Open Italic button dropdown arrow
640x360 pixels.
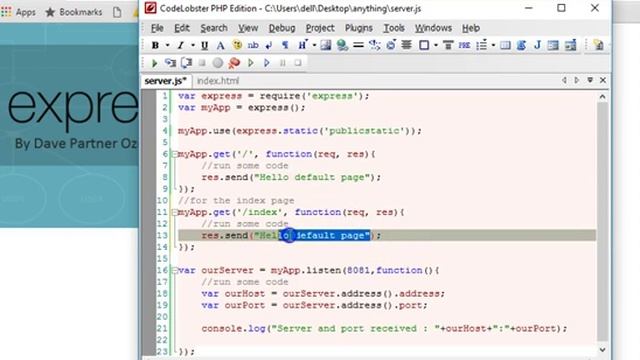[192, 45]
